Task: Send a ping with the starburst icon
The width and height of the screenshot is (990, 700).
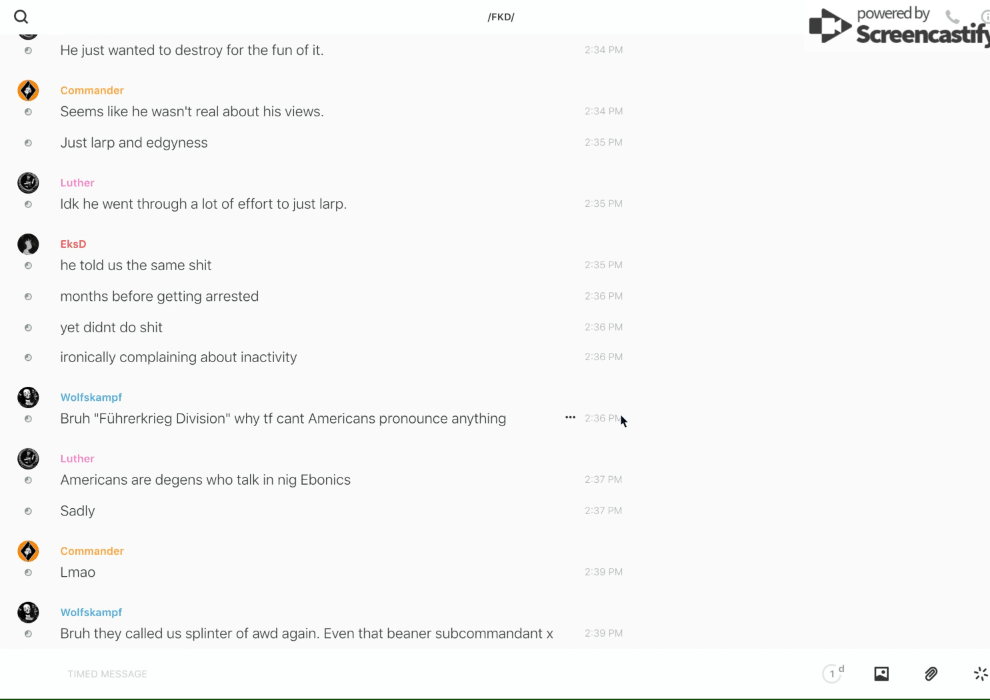Action: [x=980, y=674]
